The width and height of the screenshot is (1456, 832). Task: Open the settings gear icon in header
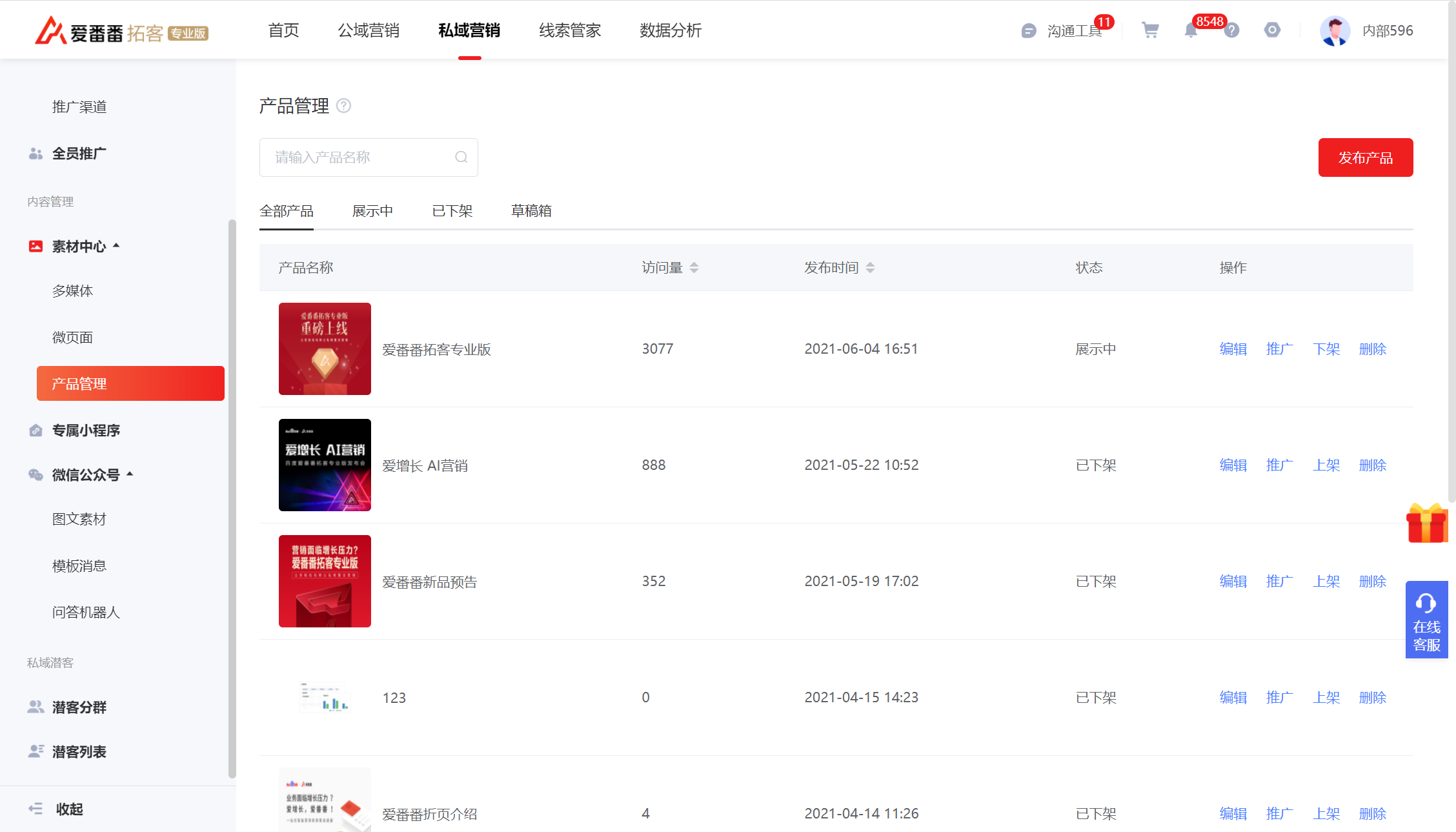1272,30
